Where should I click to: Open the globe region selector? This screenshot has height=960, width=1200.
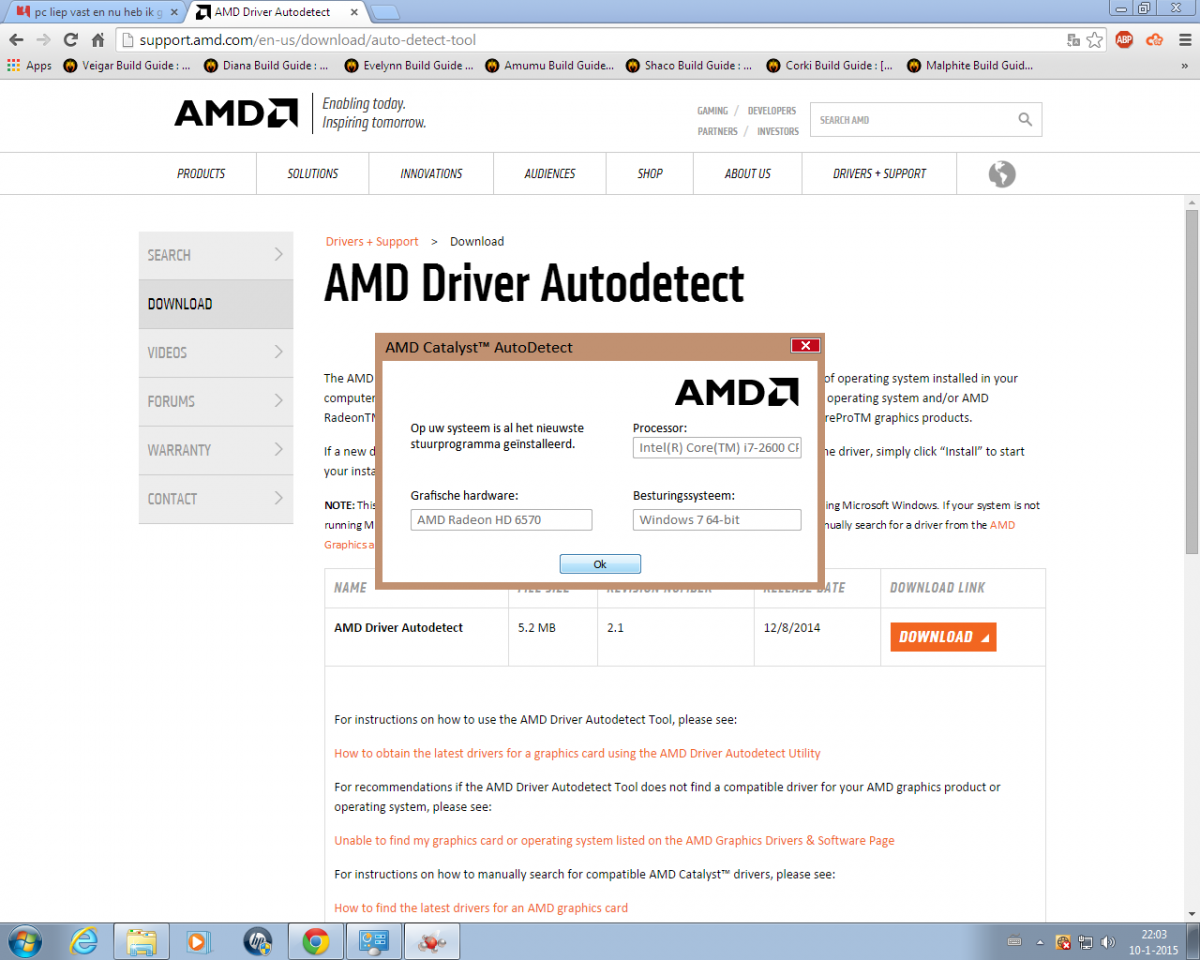point(1002,174)
